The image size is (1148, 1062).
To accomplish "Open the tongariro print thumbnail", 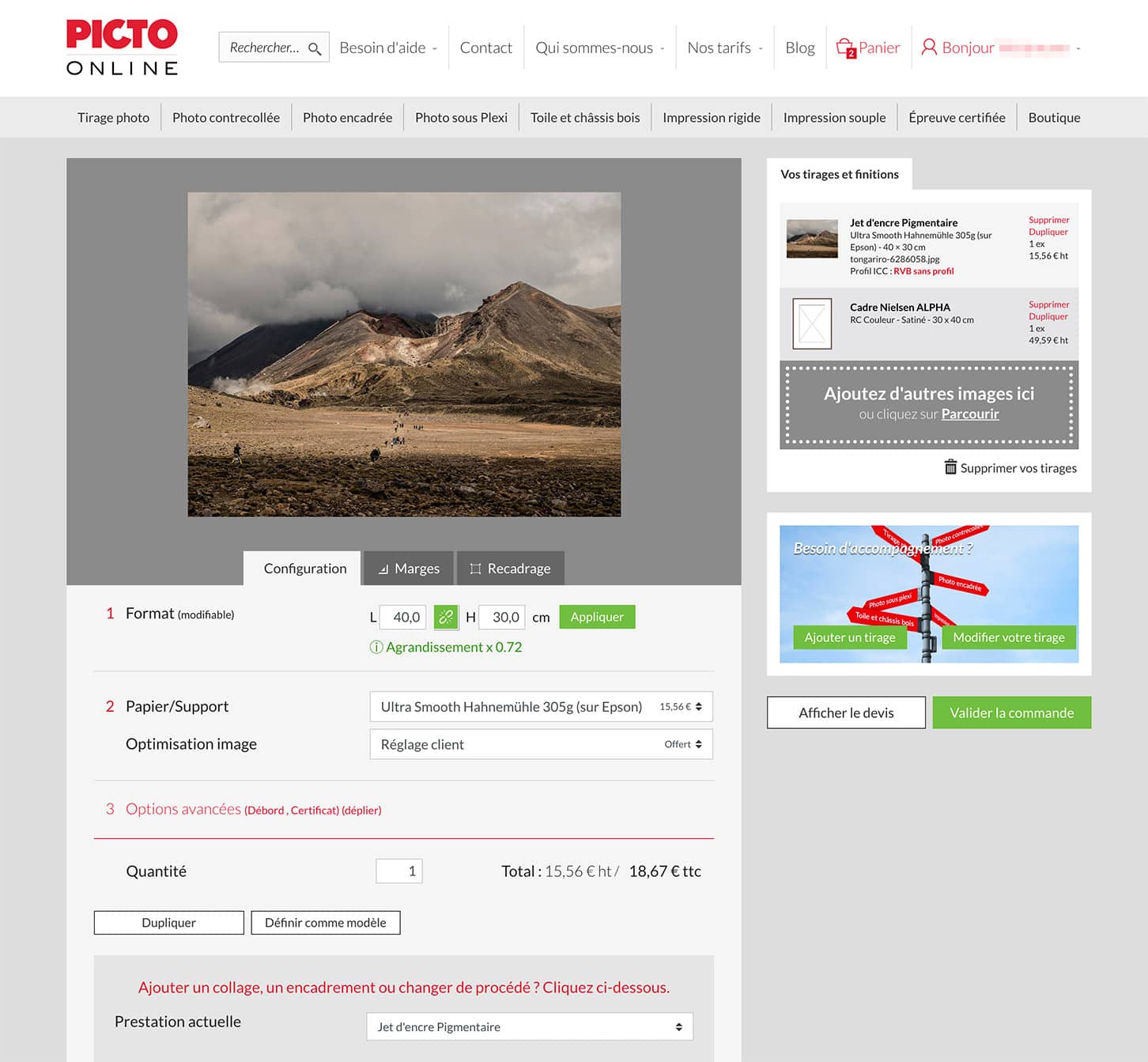I will (812, 239).
